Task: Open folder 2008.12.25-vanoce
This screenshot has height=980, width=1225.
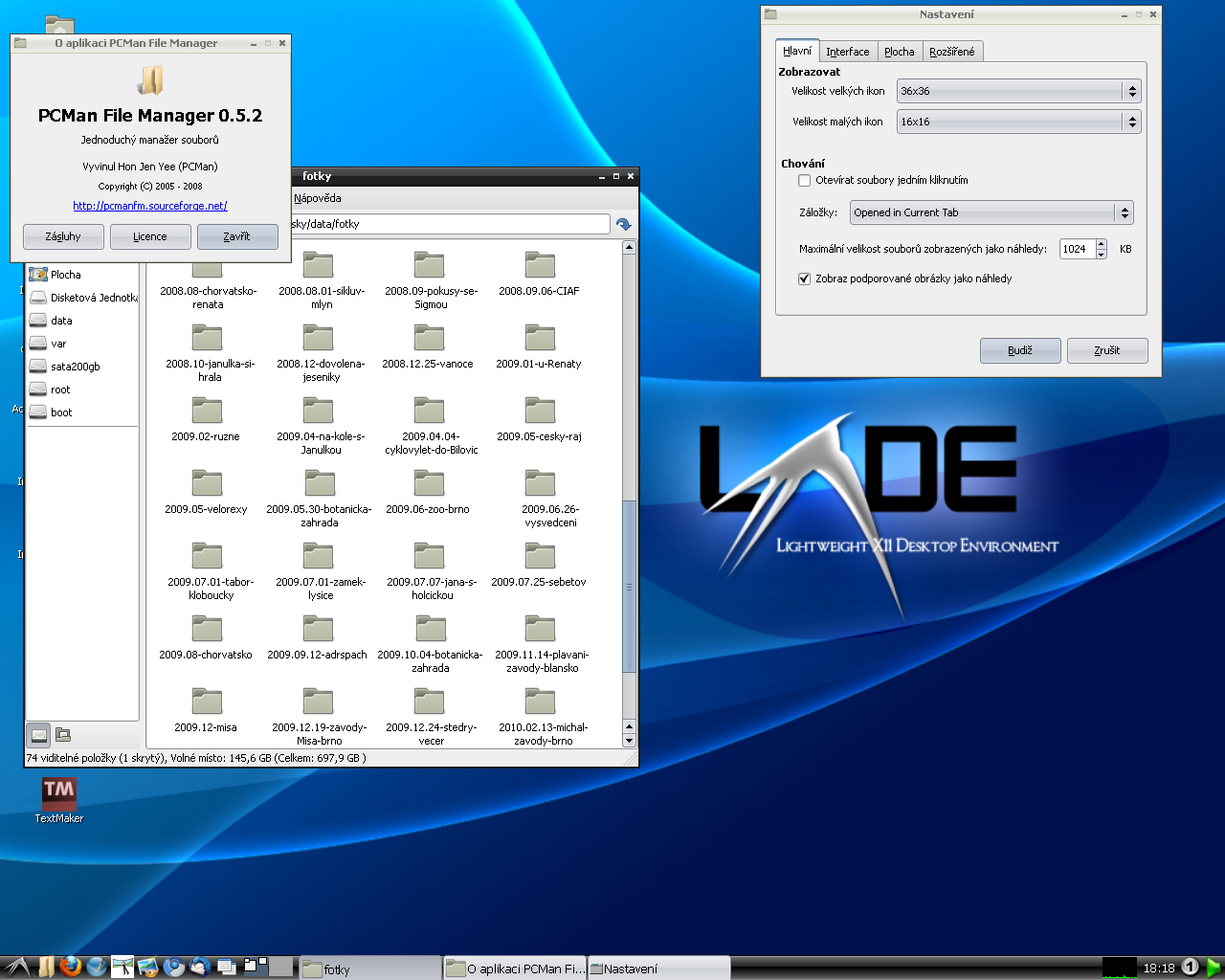Action: pyautogui.click(x=429, y=347)
